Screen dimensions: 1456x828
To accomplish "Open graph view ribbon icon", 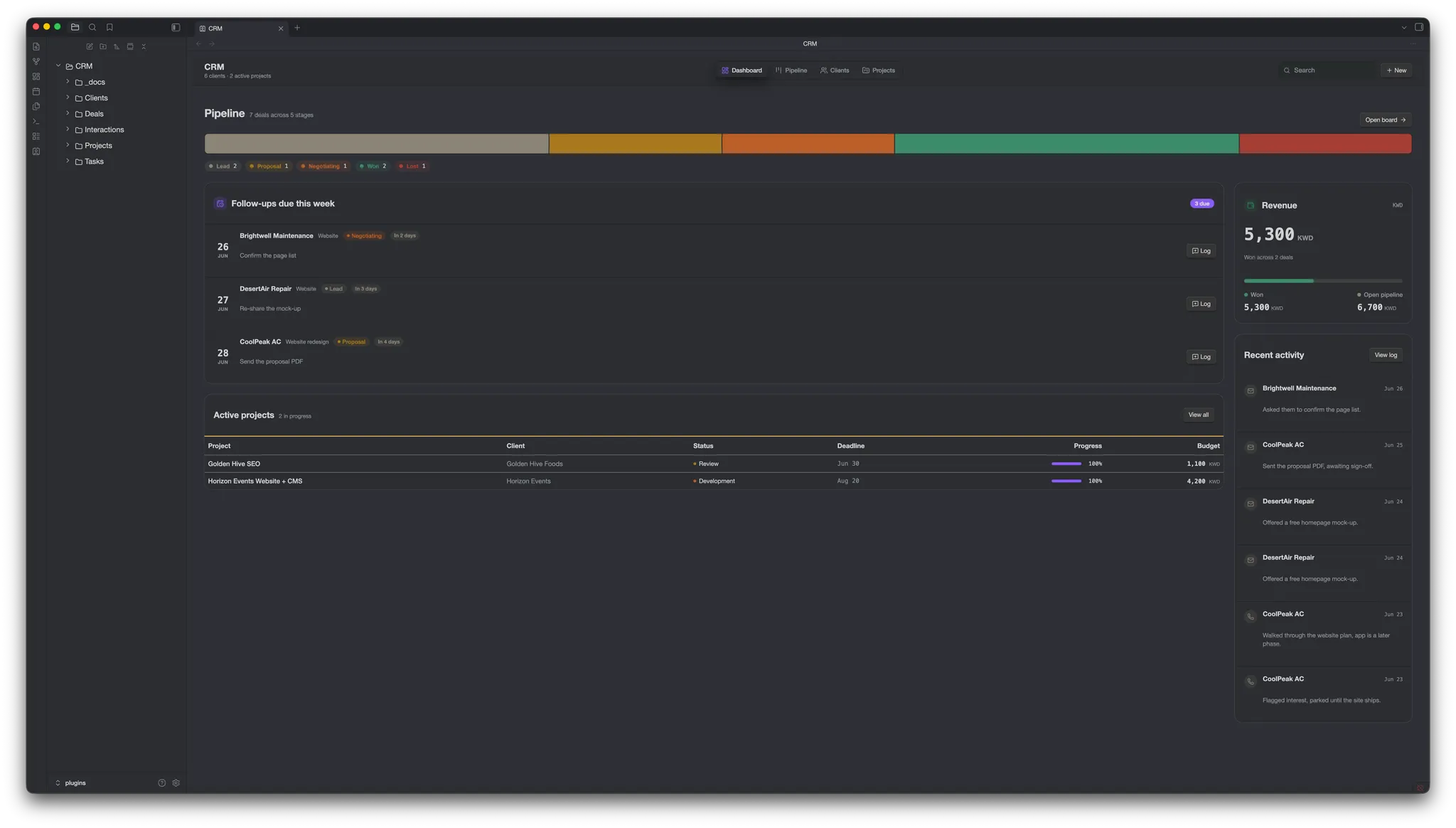I will click(36, 61).
